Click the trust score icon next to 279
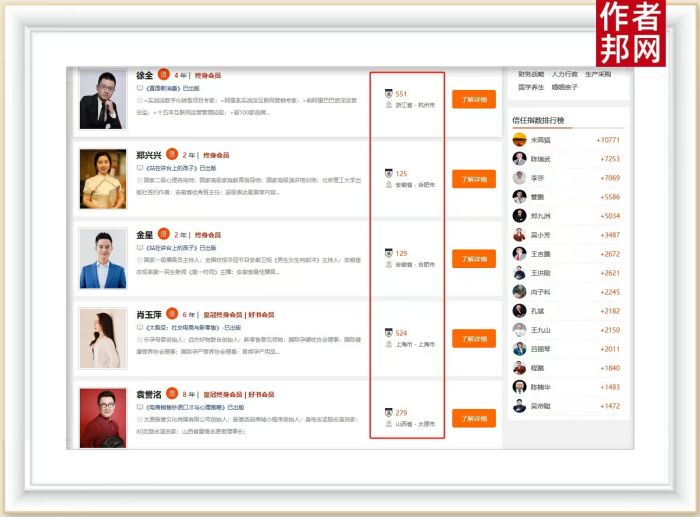The width and height of the screenshot is (700, 517). point(388,412)
